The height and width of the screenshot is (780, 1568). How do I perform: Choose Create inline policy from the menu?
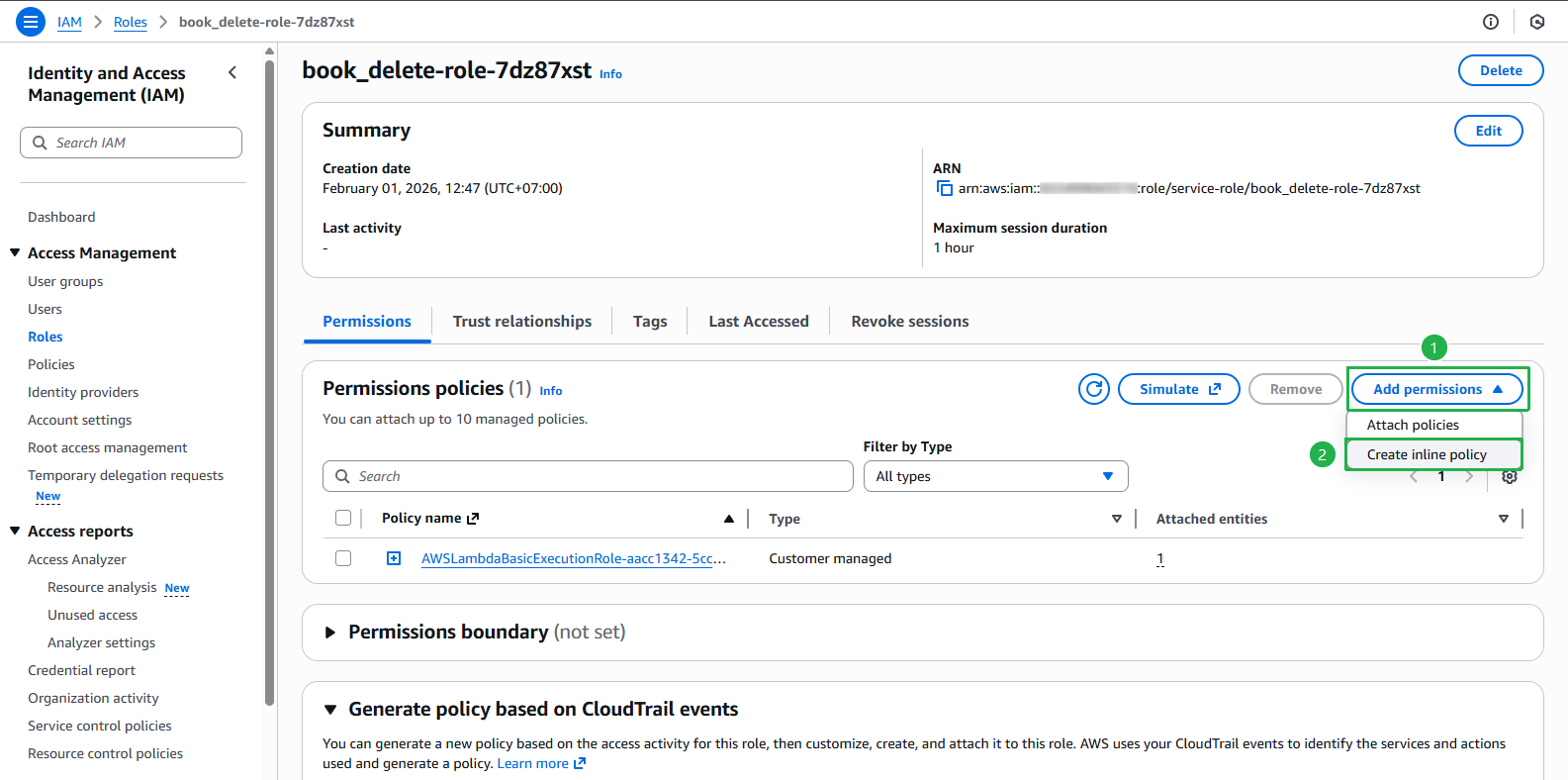[x=1434, y=454]
